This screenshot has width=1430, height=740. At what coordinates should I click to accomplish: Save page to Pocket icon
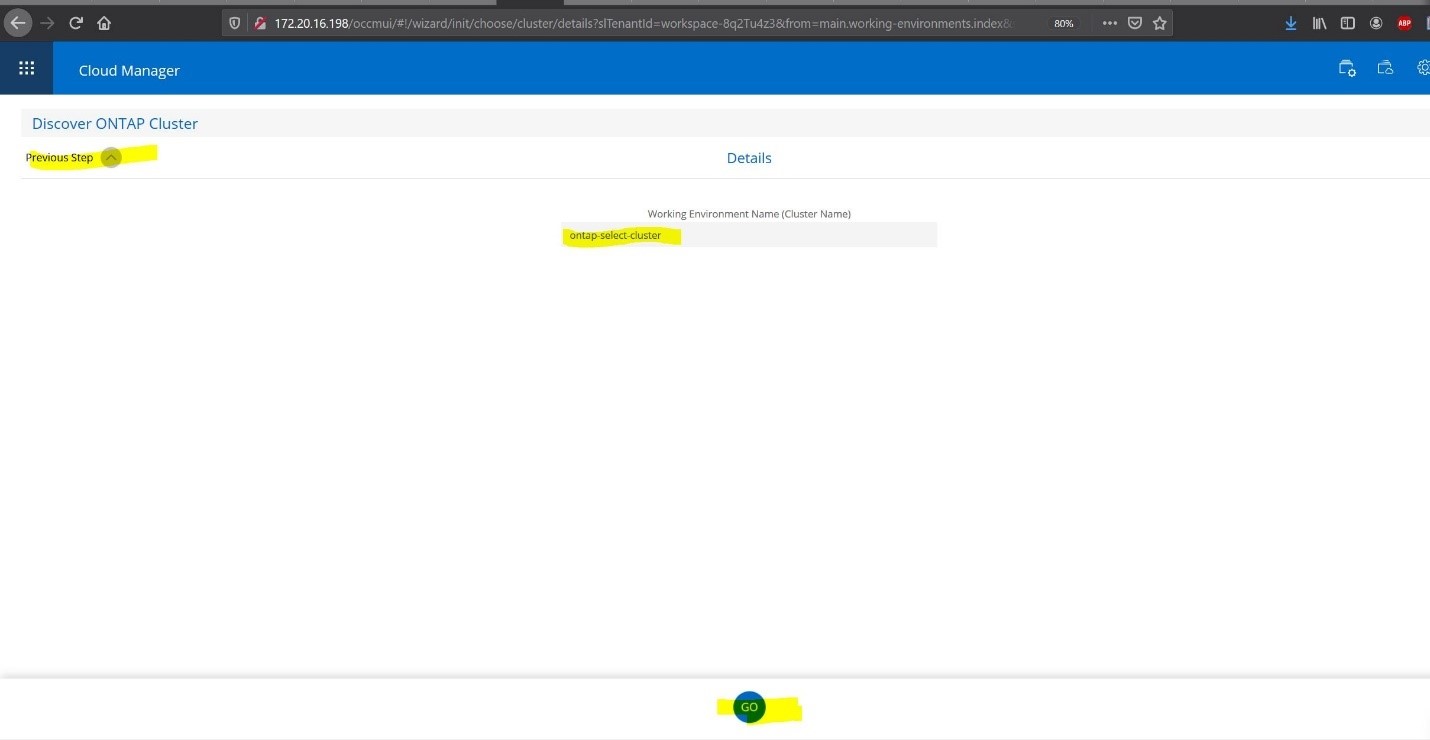pos(1135,22)
